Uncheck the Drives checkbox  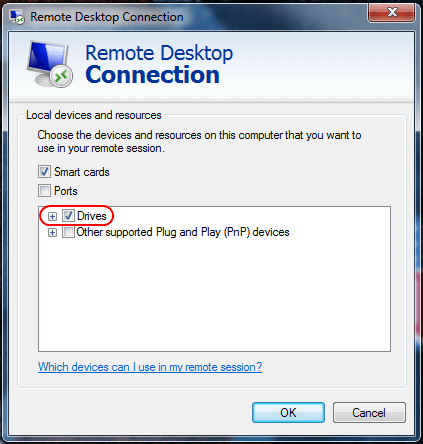68,216
